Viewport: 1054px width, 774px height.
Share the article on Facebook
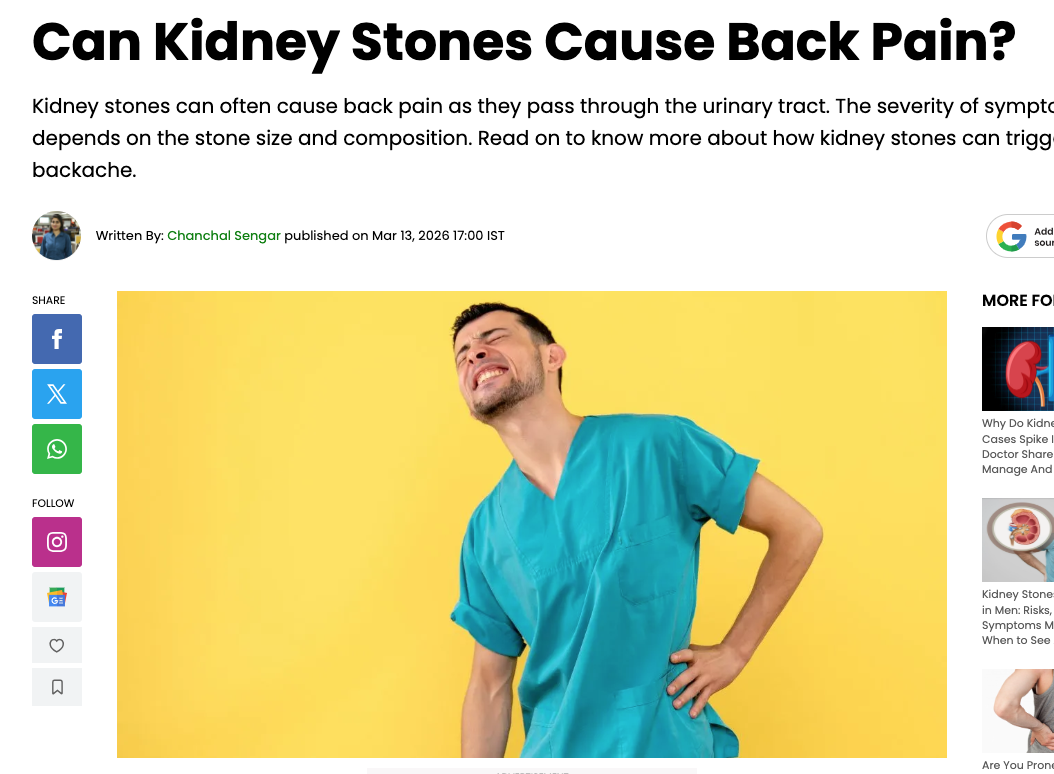[57, 339]
